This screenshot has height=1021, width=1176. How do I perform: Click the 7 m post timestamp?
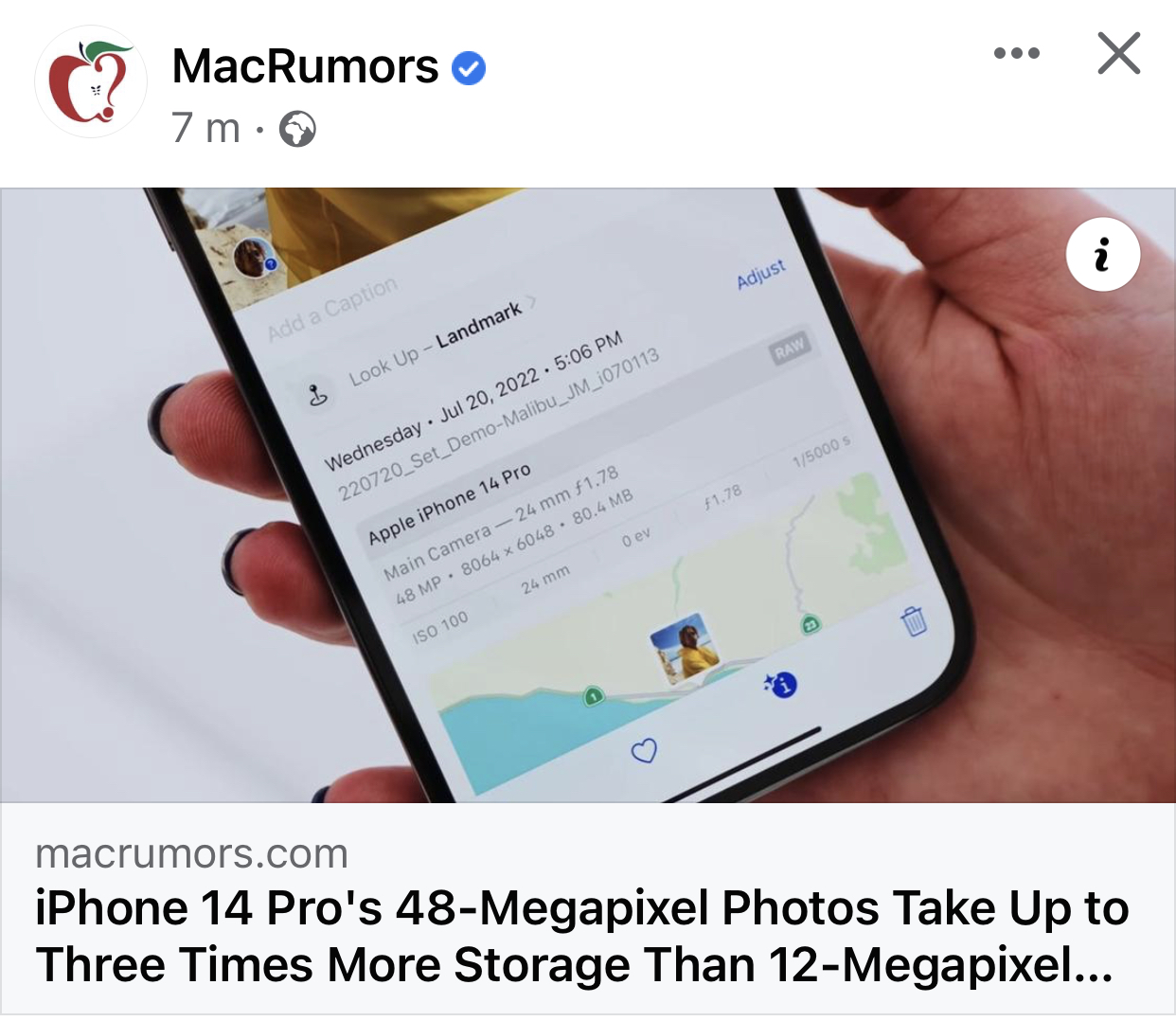click(206, 128)
